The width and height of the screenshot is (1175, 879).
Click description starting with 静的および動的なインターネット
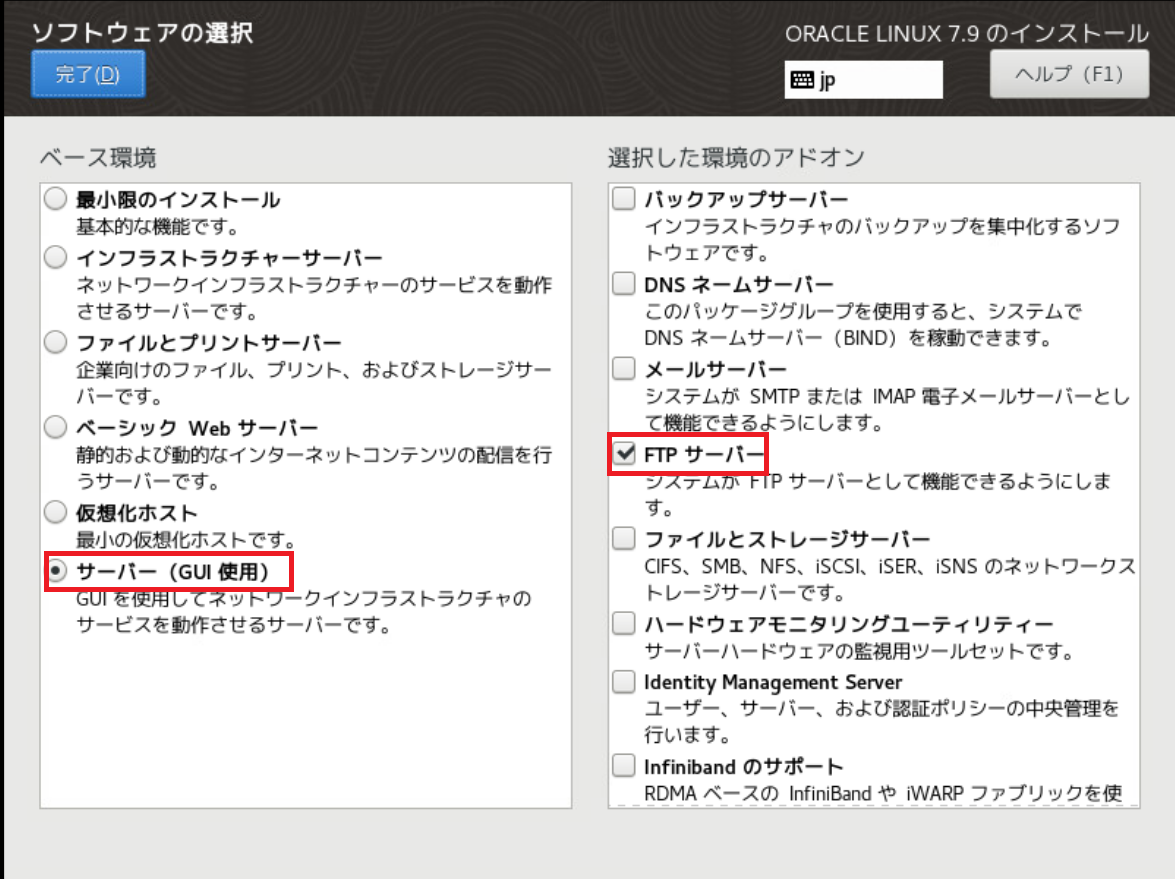(314, 468)
